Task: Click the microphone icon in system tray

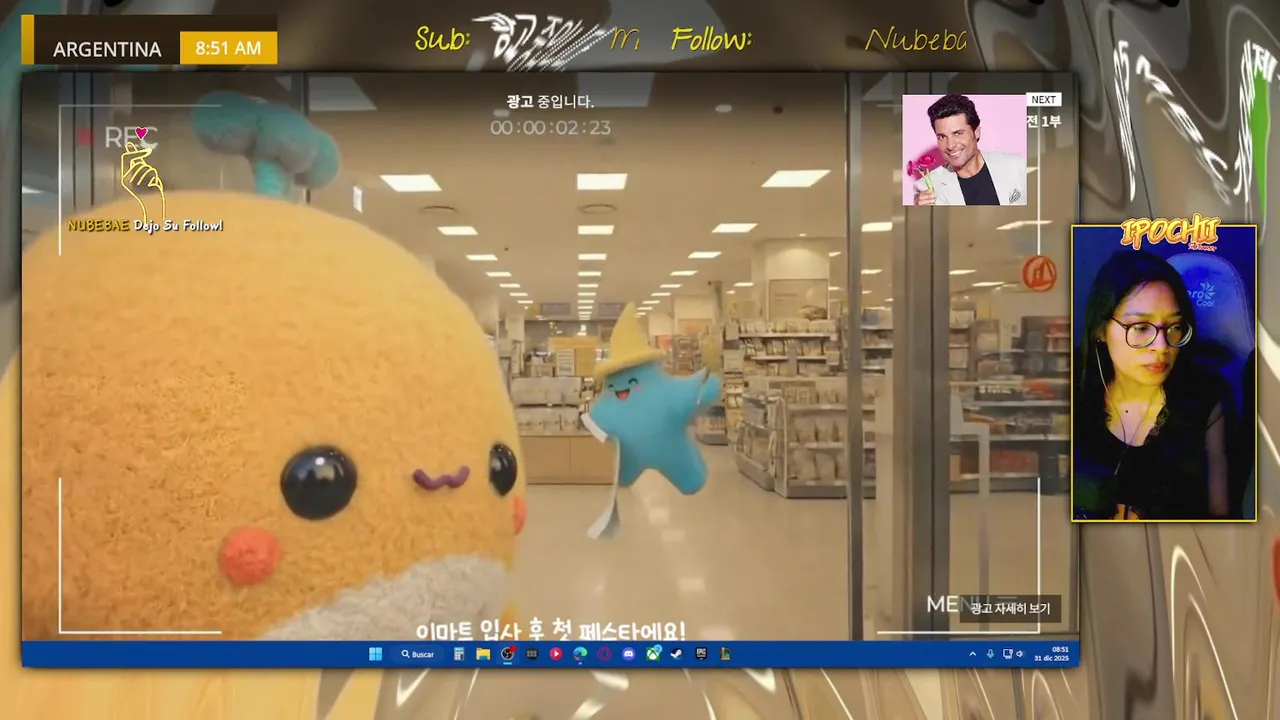Action: 990,654
